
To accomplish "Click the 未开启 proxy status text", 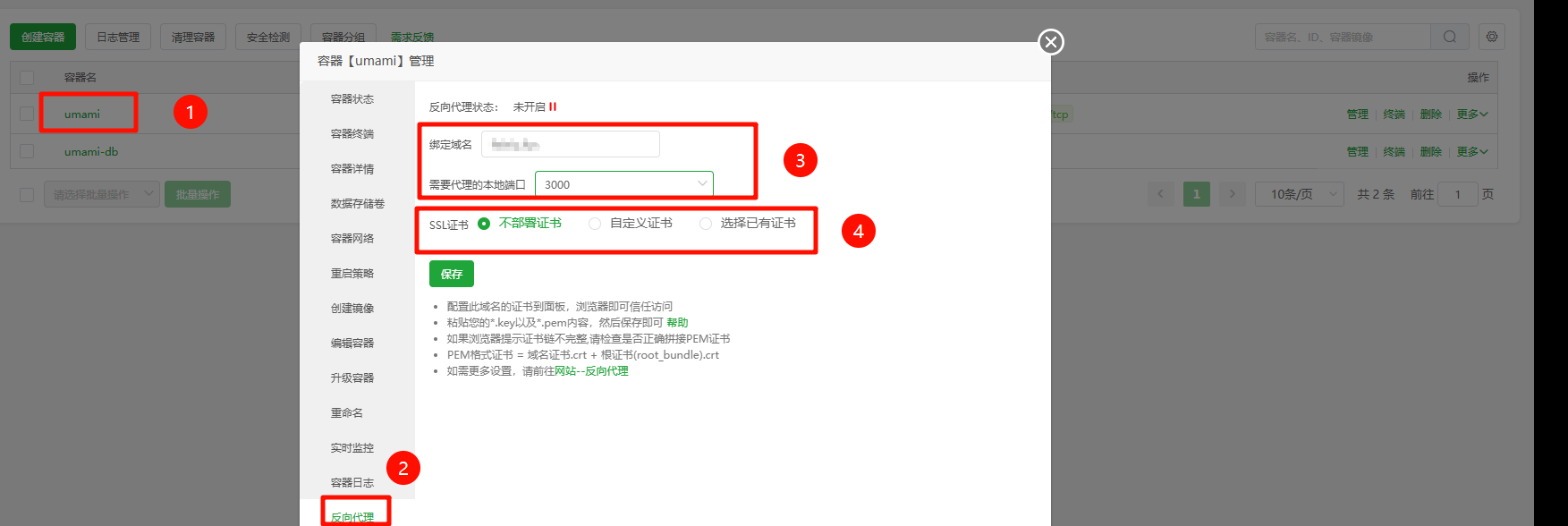I will click(x=529, y=106).
